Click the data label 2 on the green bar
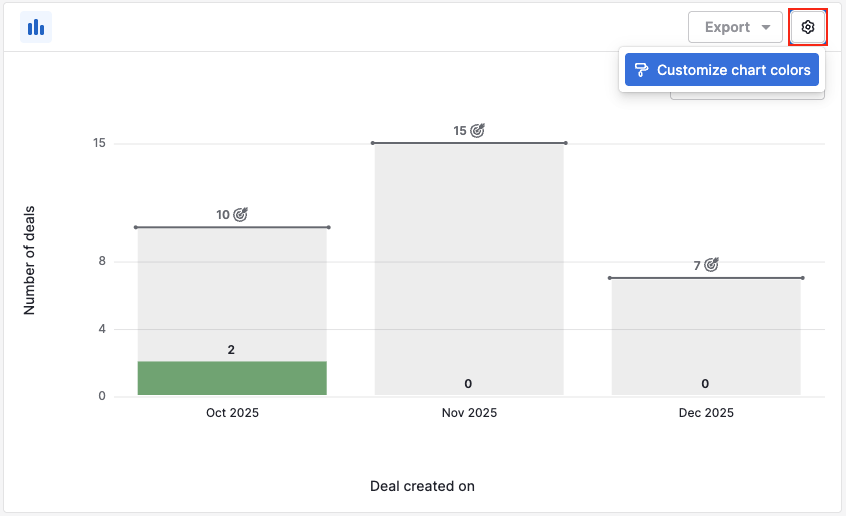846x516 pixels. coord(231,350)
